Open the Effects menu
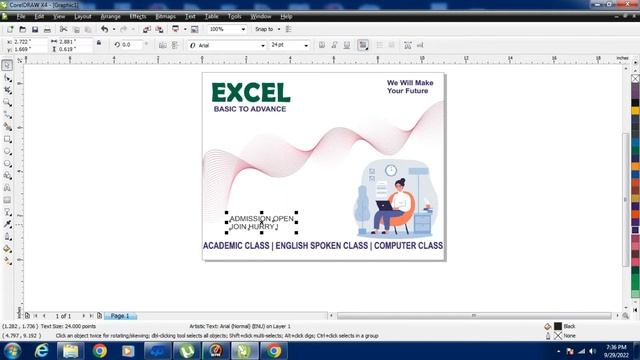This screenshot has height=360, width=640. click(138, 16)
